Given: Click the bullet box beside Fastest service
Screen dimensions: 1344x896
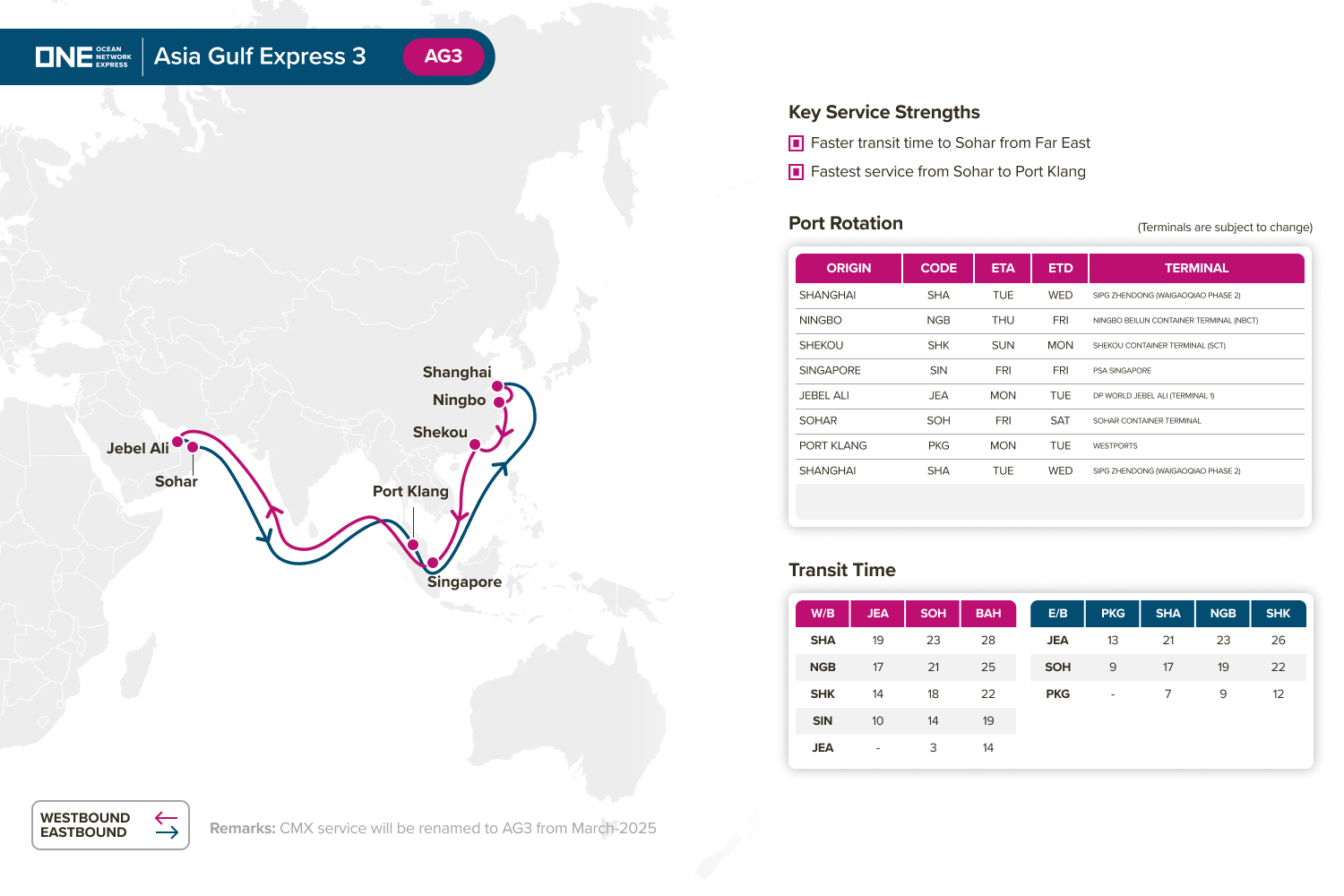Looking at the screenshot, I should click(x=796, y=172).
